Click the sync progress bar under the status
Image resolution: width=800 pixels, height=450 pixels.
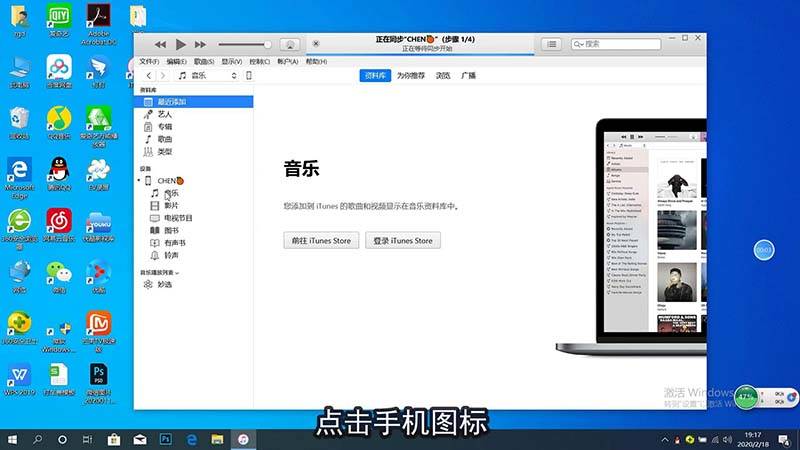(x=420, y=54)
